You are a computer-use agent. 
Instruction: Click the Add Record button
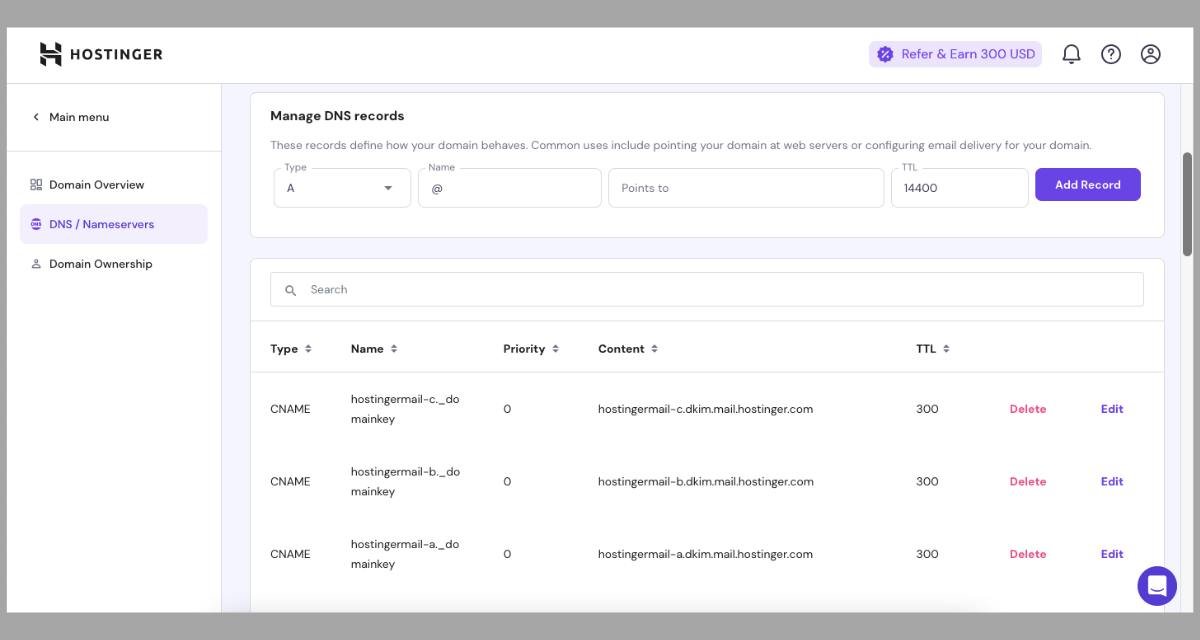(x=1088, y=185)
